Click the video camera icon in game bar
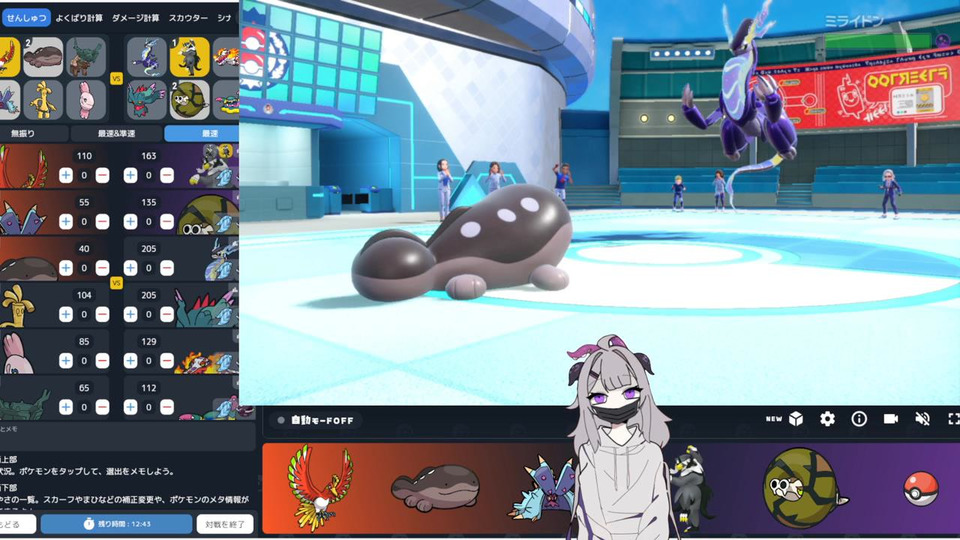 click(891, 419)
